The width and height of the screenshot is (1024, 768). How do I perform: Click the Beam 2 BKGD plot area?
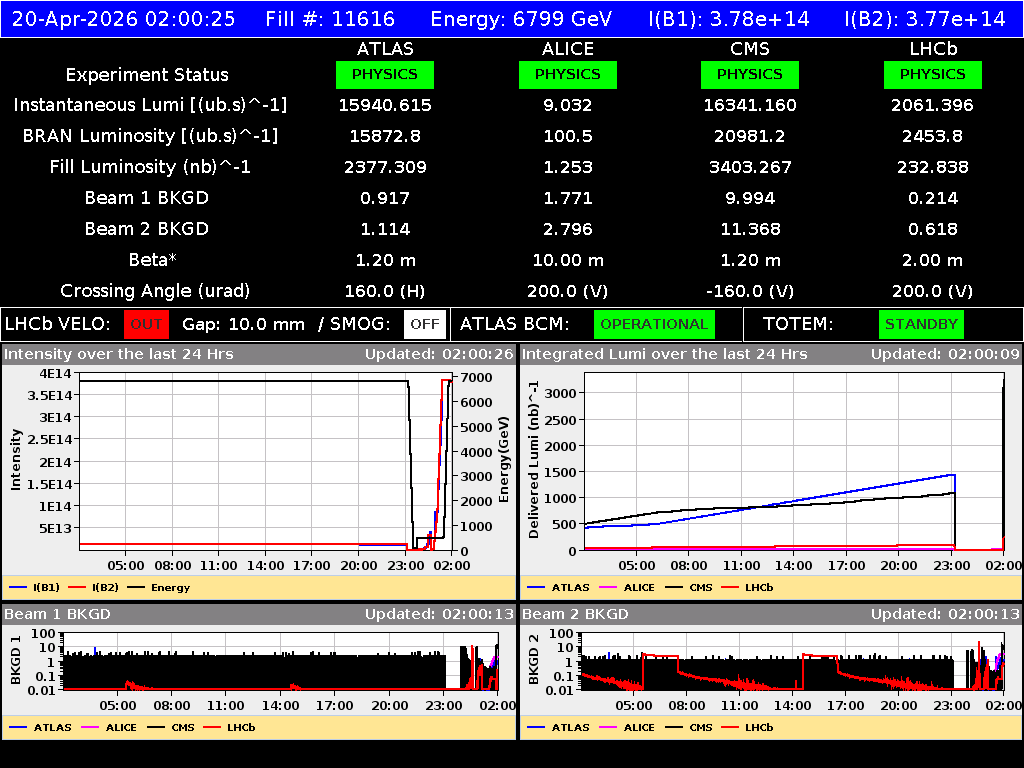pos(793,661)
